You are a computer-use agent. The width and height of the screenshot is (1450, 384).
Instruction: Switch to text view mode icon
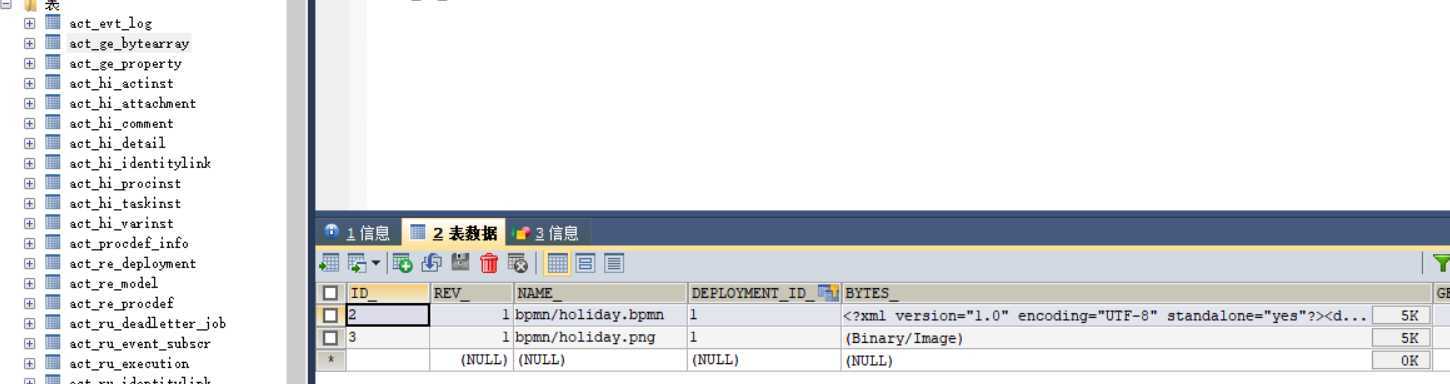coord(613,263)
